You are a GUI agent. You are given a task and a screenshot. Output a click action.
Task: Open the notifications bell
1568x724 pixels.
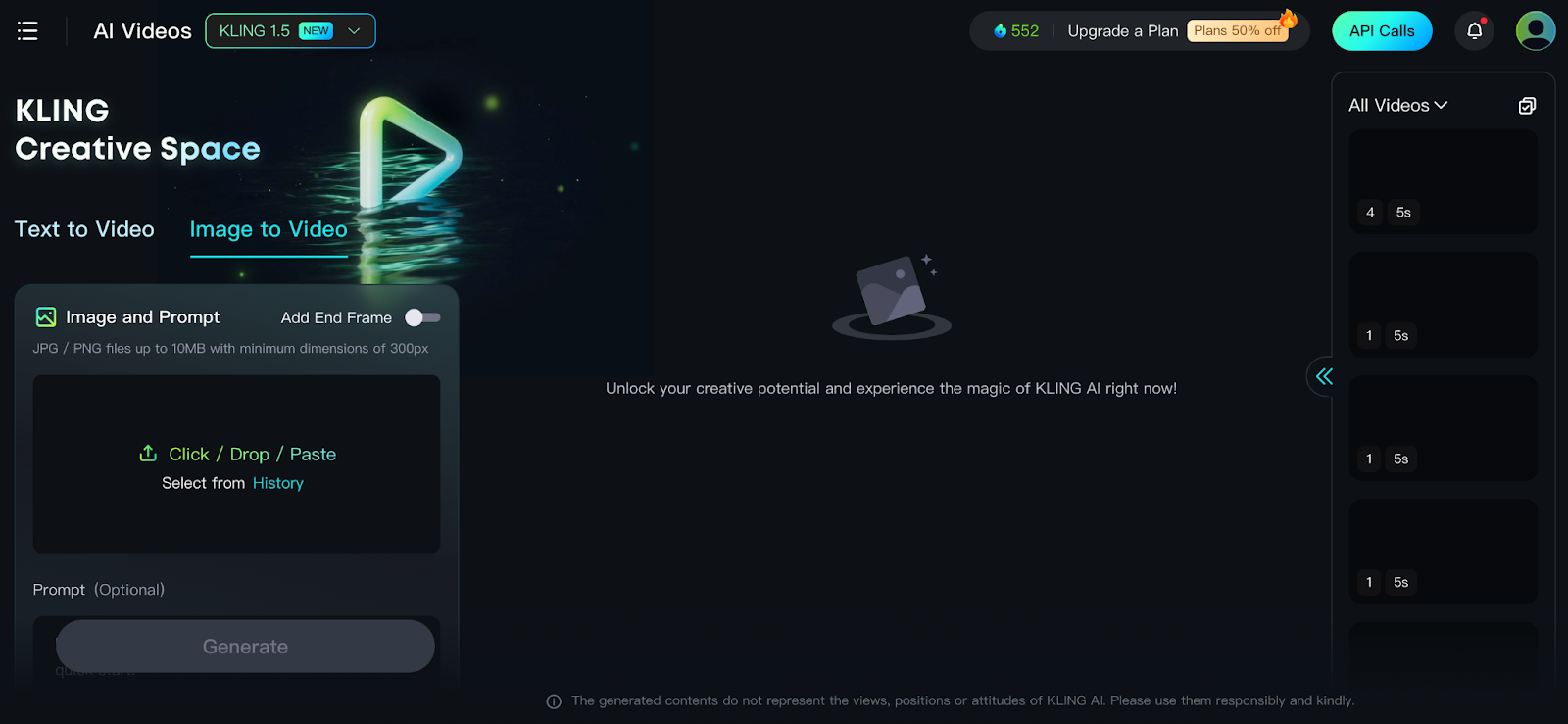click(x=1474, y=31)
